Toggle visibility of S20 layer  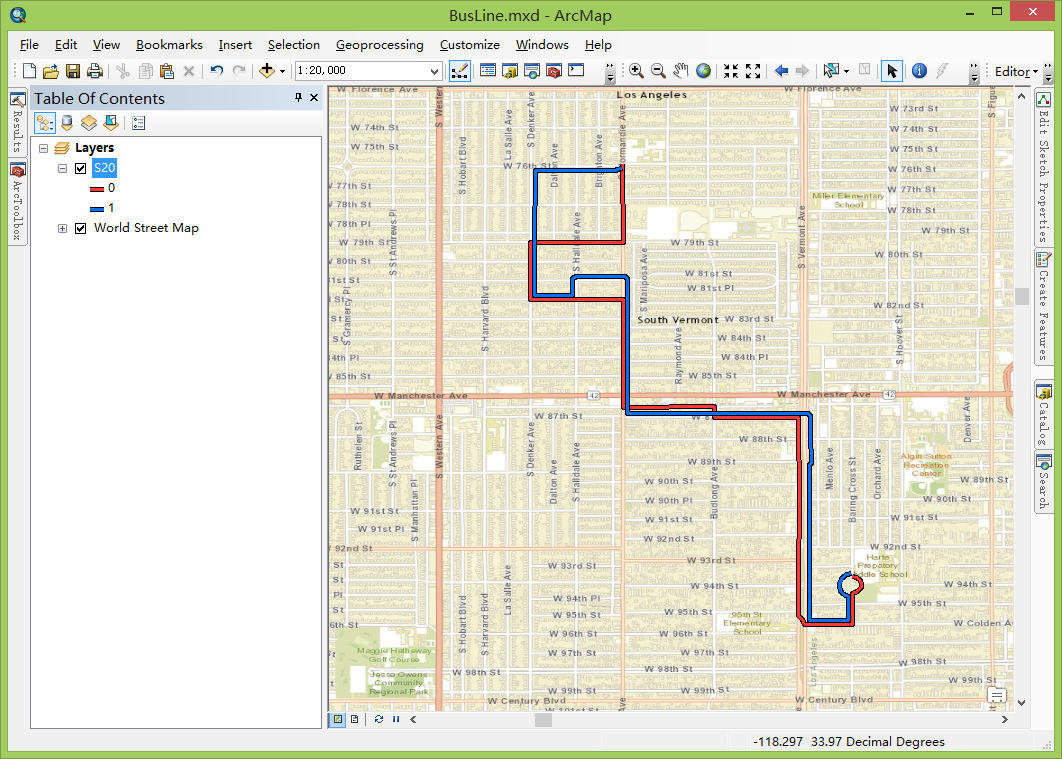coord(81,168)
